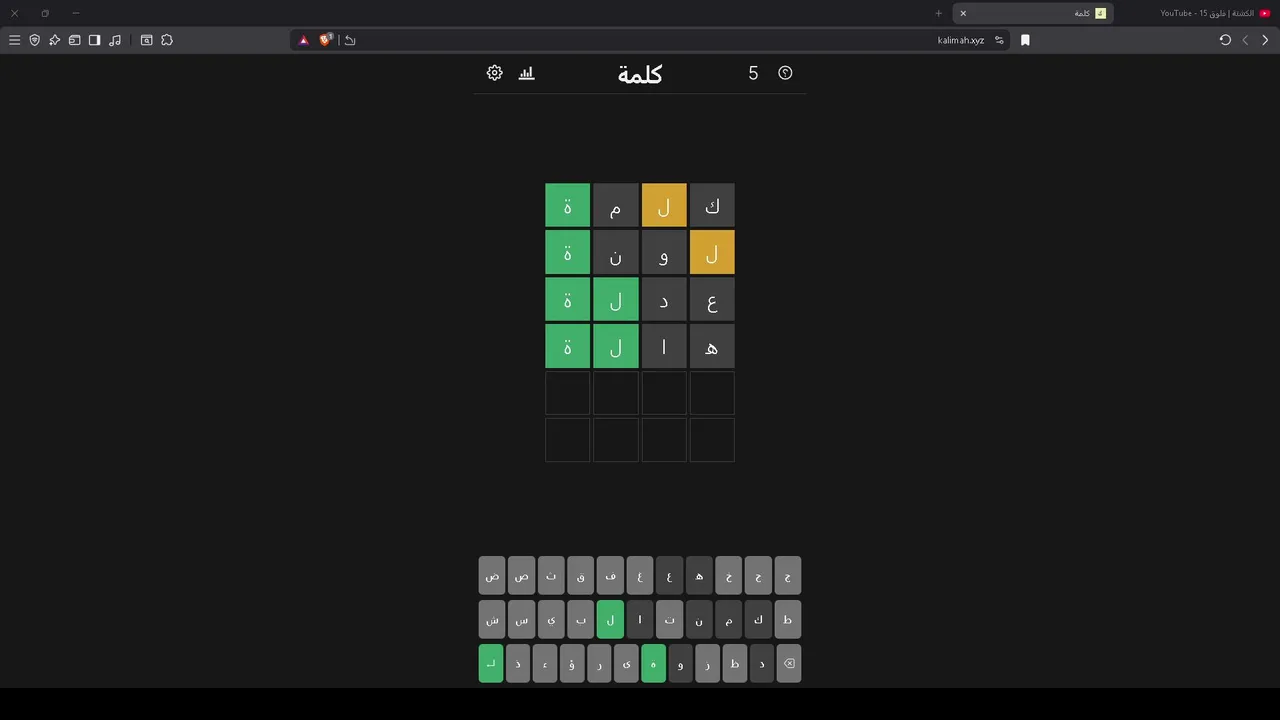Tap the ء key
The width and height of the screenshot is (1280, 720).
tap(545, 663)
